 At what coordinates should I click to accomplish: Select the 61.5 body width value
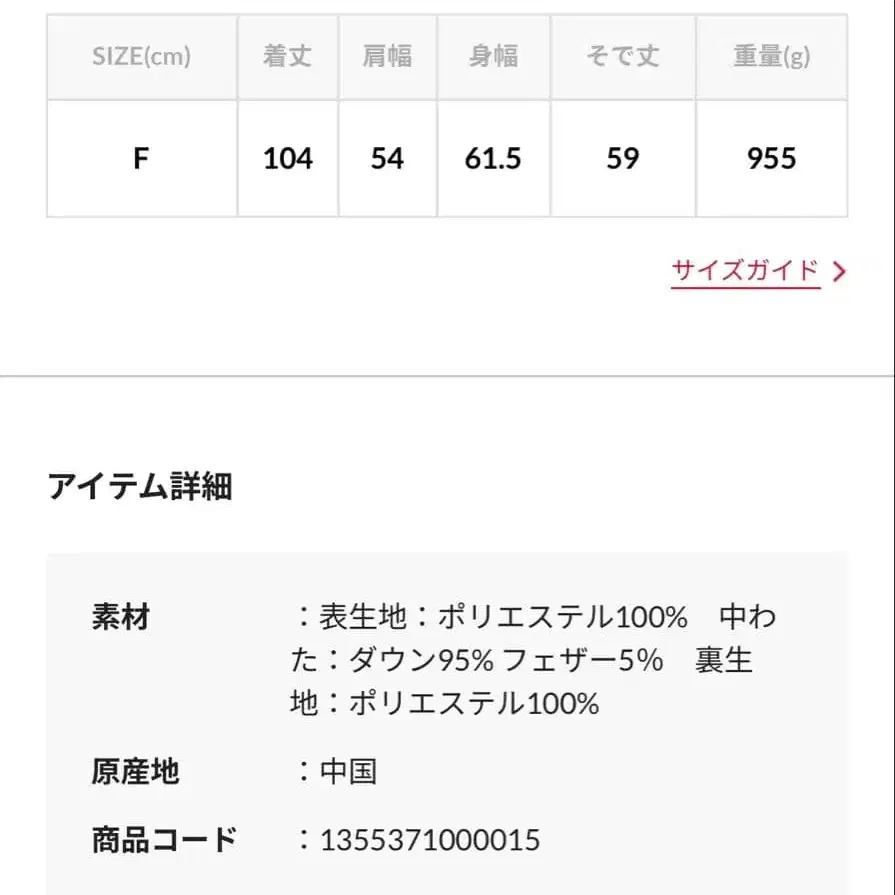[493, 158]
